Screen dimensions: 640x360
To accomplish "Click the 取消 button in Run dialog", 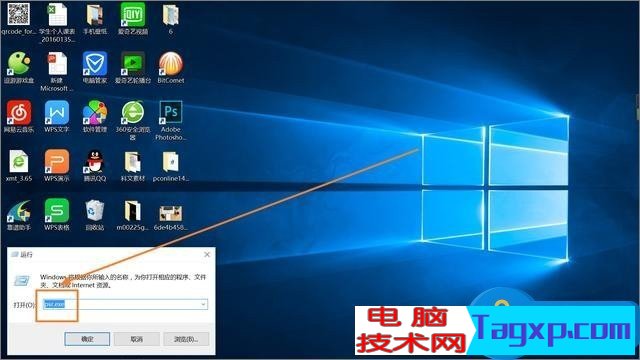I will pos(136,339).
